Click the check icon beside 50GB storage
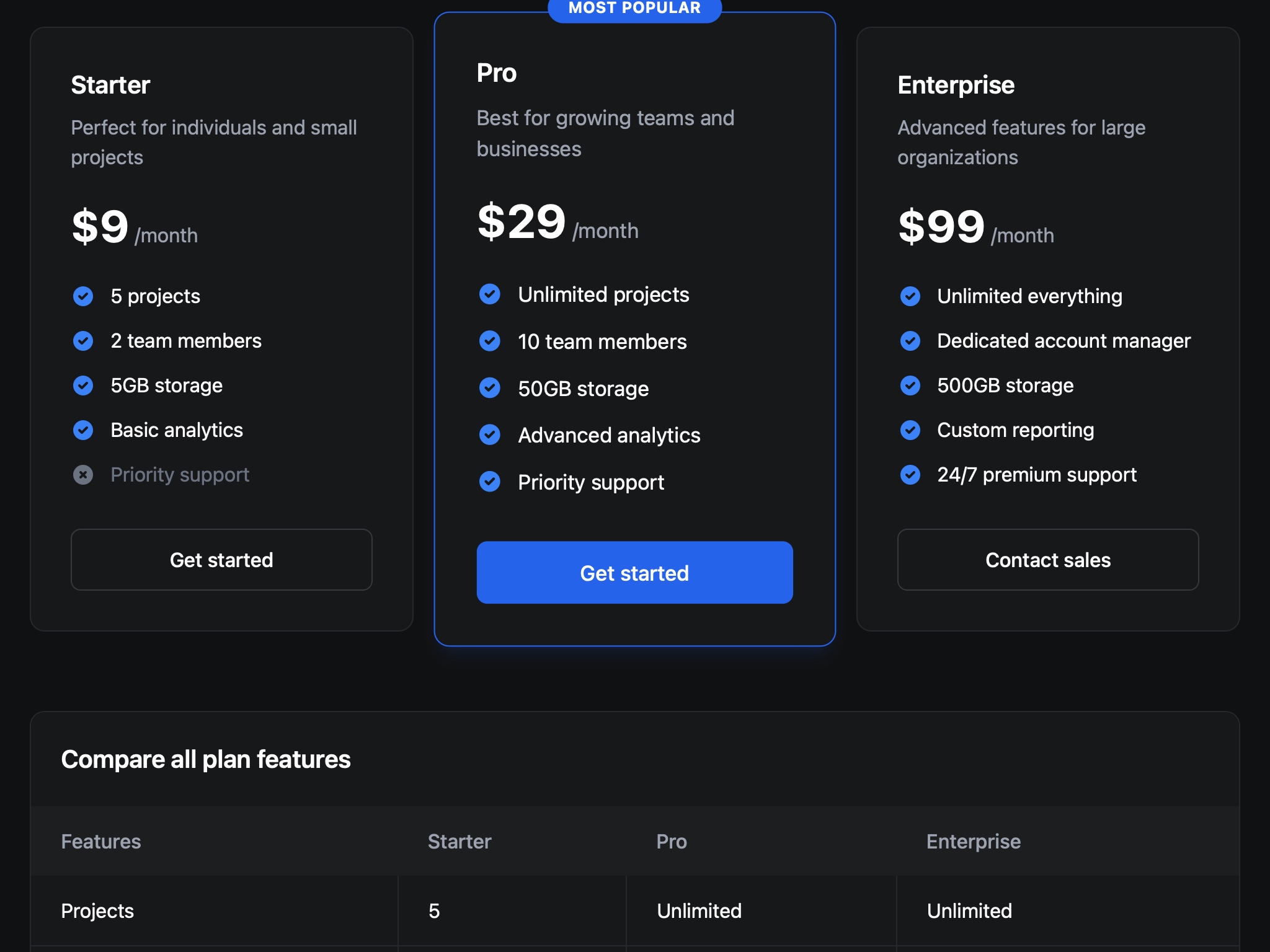 (x=490, y=388)
